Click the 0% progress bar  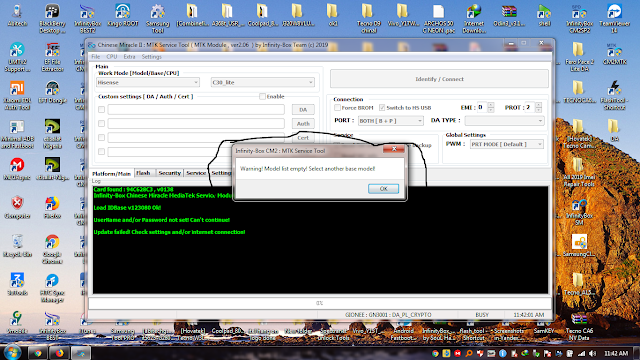[x=320, y=303]
